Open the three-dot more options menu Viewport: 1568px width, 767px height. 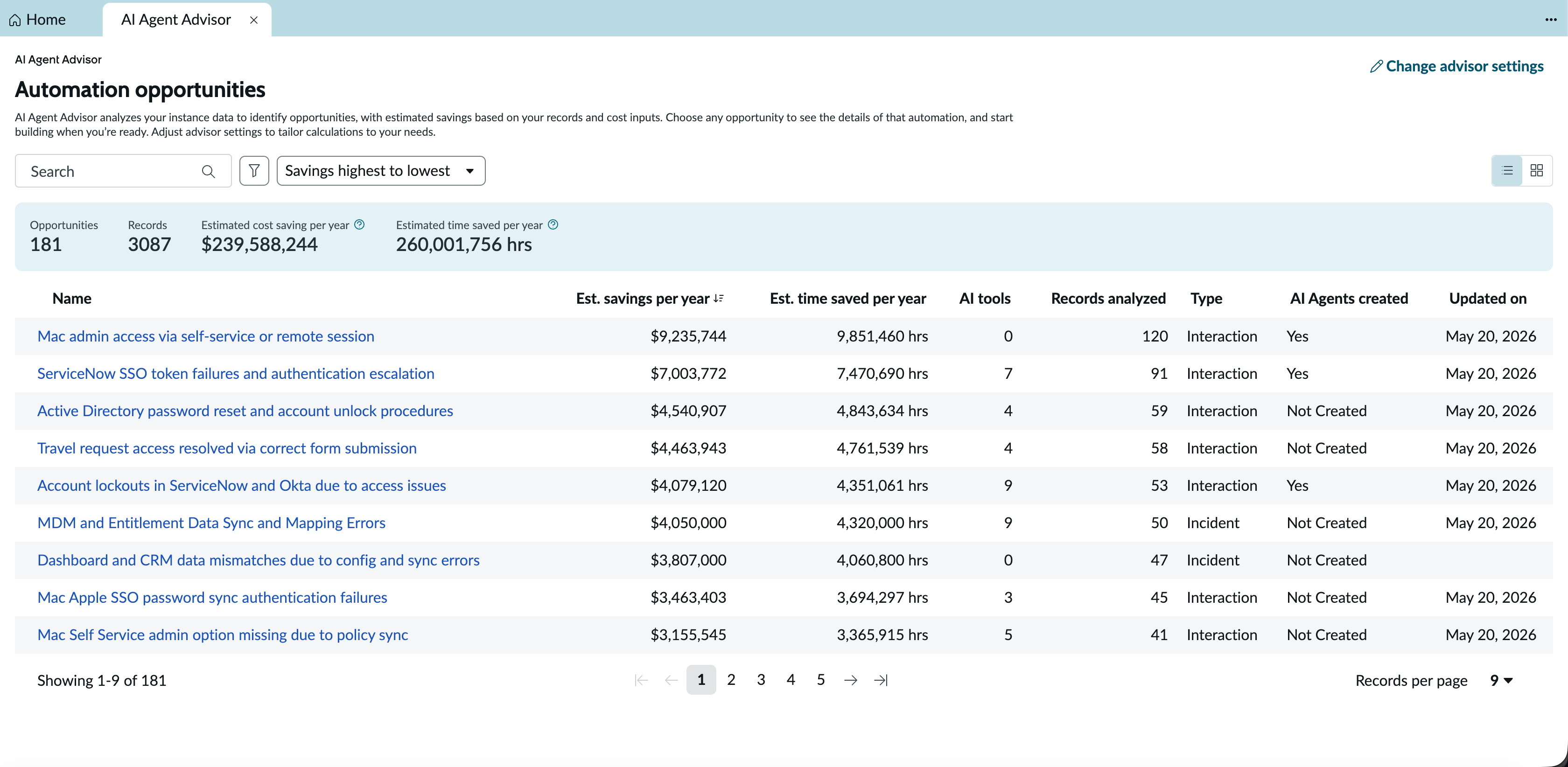pos(1550,20)
